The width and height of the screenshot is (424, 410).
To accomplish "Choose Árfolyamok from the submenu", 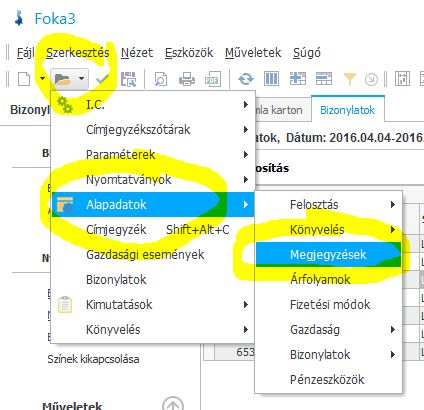I will coord(328,280).
